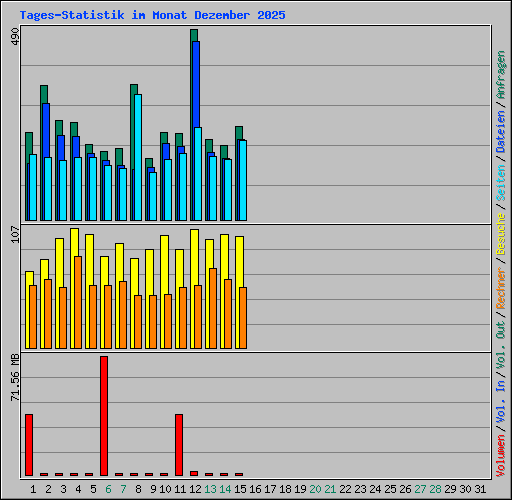Click the orange Rechner bar for day 4

(78, 302)
